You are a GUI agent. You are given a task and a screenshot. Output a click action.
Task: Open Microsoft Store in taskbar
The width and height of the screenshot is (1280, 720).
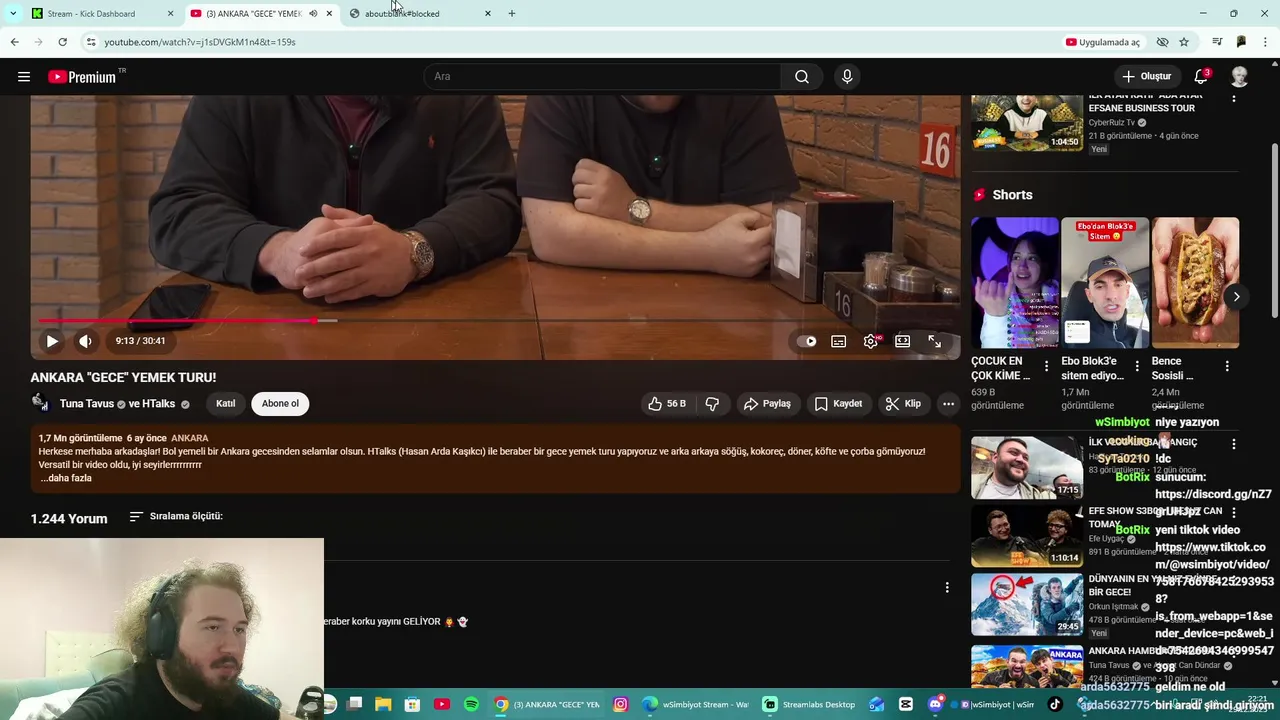pyautogui.click(x=412, y=705)
